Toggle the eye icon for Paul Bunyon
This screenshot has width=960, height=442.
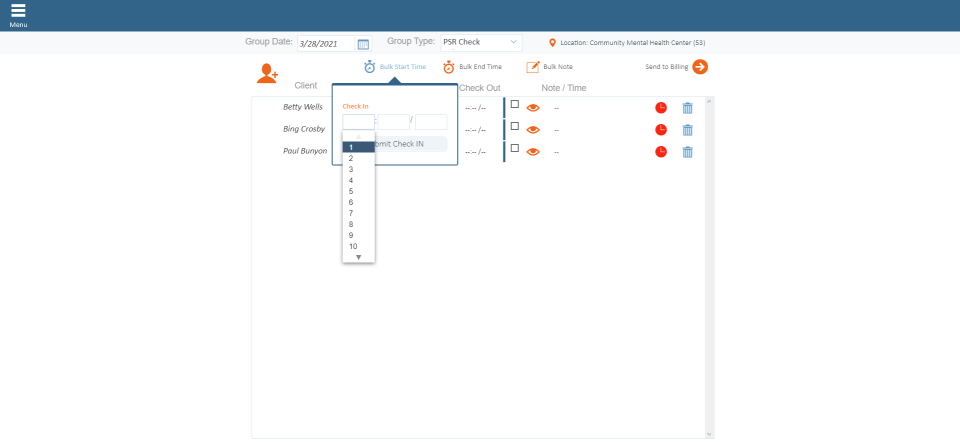tap(533, 152)
